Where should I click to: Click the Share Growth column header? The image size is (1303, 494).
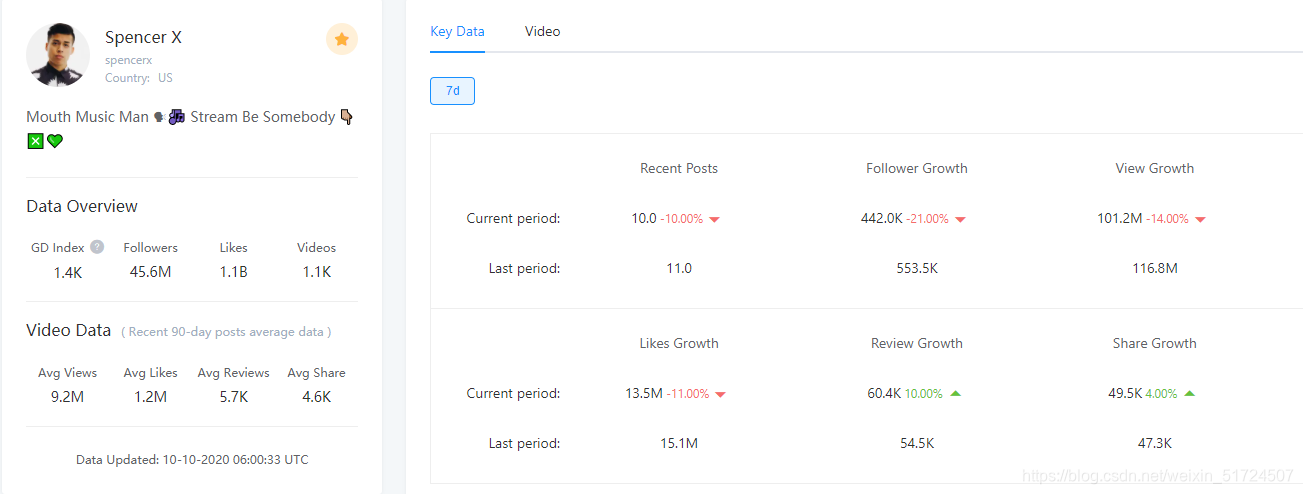click(x=1155, y=343)
